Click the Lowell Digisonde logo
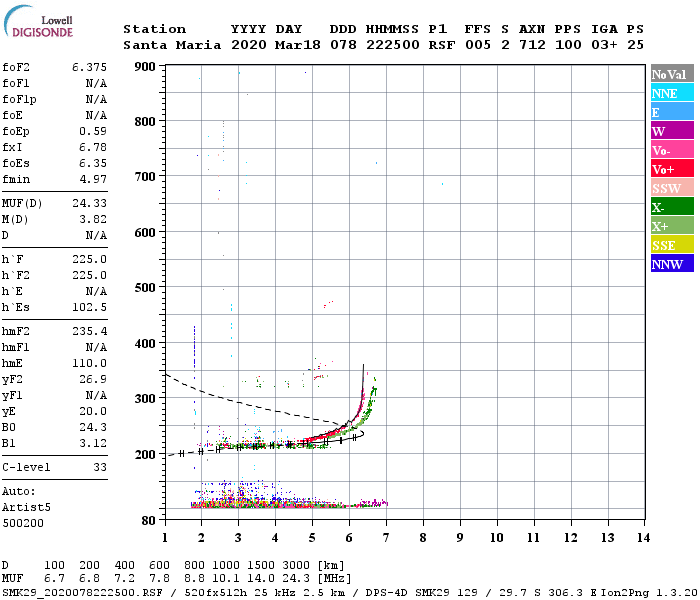 click(38, 21)
